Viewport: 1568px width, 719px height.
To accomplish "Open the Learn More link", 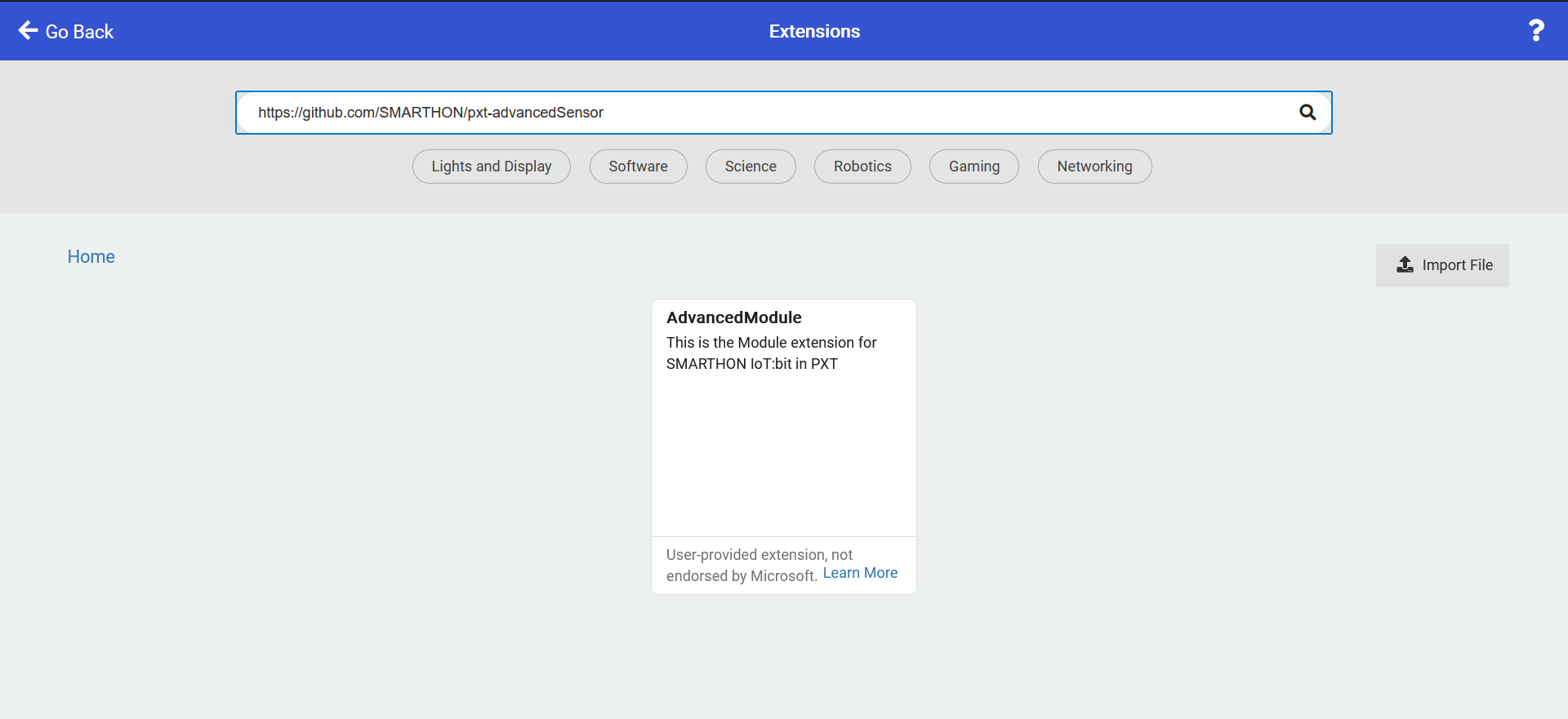I will (x=860, y=573).
